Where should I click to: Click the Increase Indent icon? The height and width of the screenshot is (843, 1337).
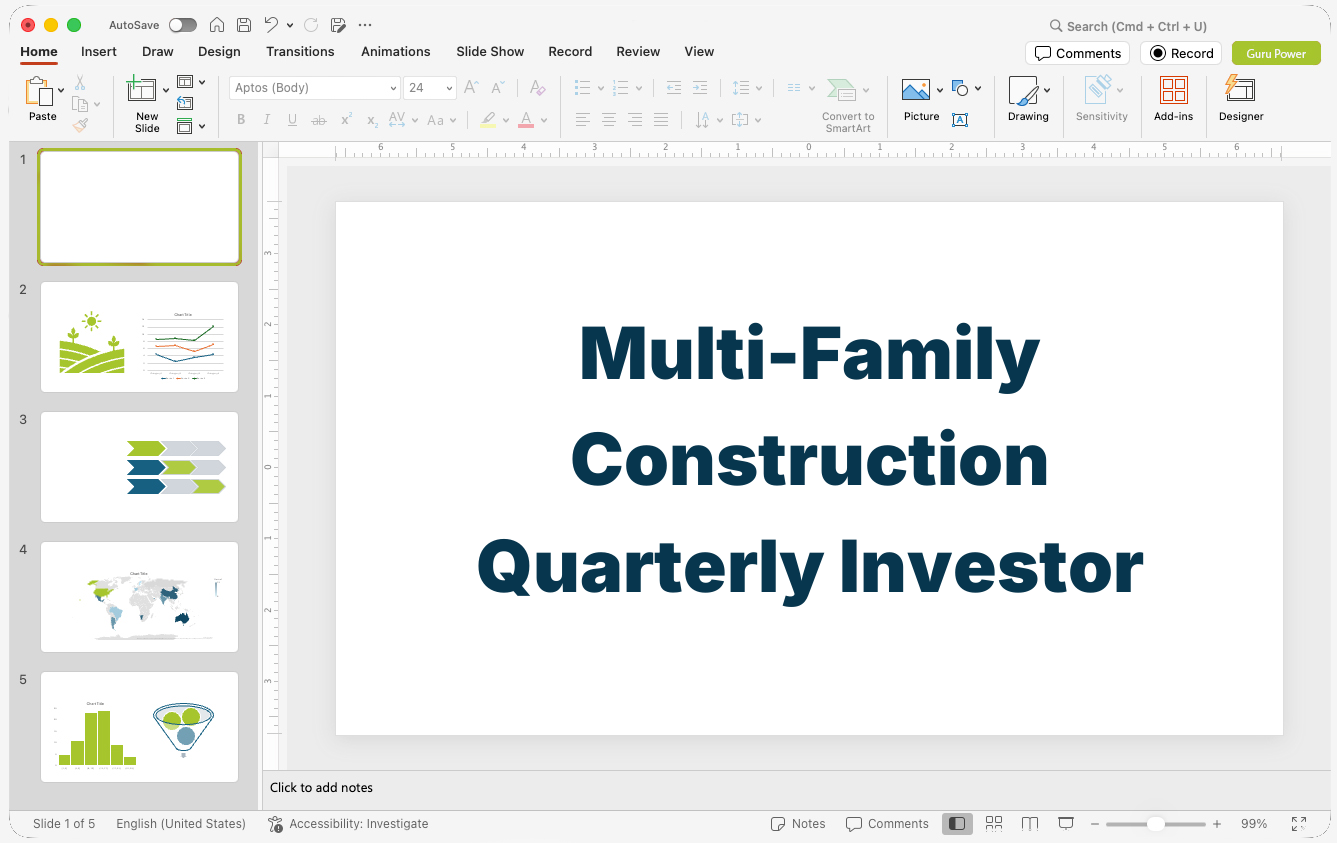(700, 88)
